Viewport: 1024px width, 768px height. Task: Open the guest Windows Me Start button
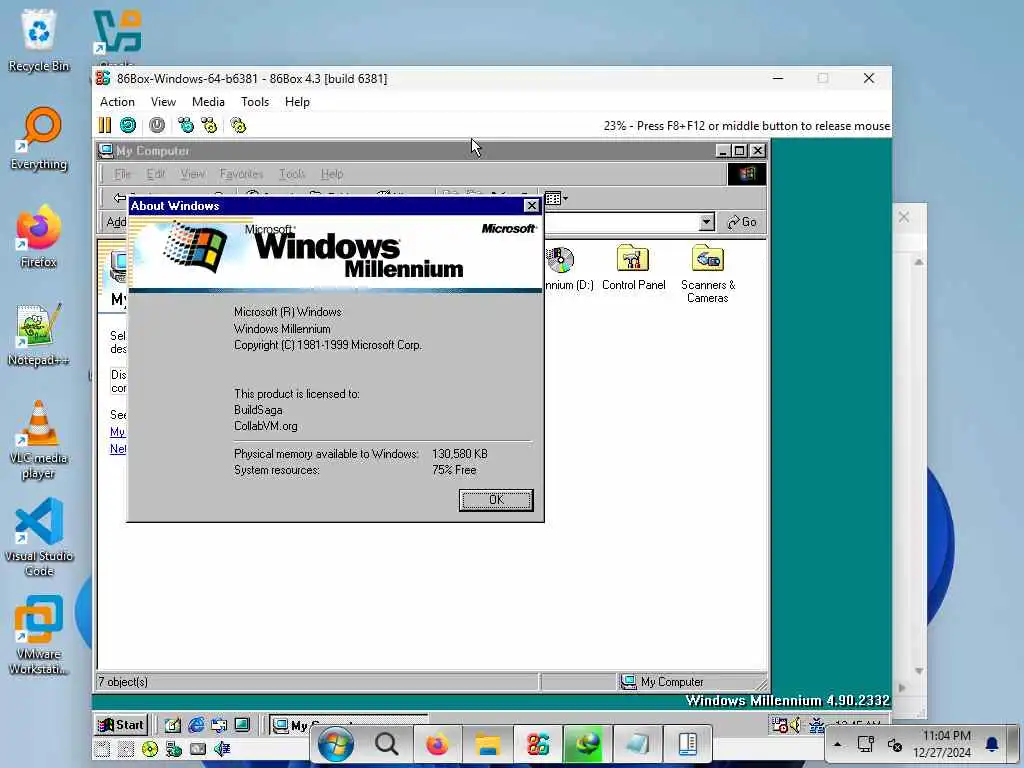[121, 725]
